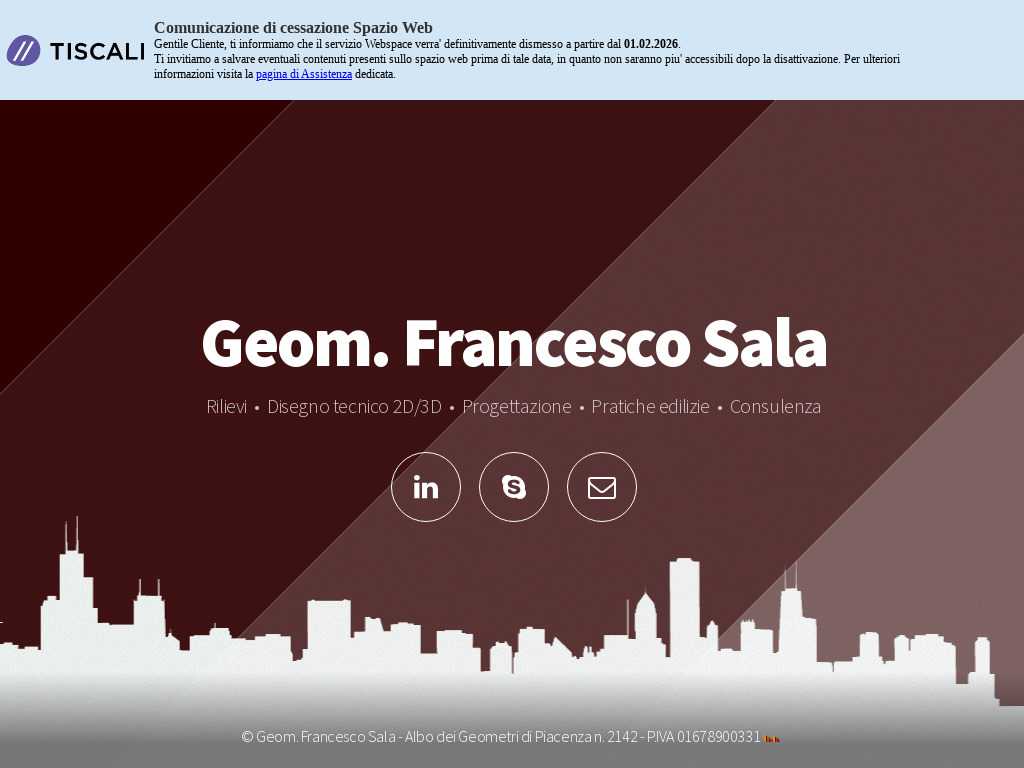Click the 'Comunicazione di cessazione Spazio Web' title

click(x=293, y=28)
